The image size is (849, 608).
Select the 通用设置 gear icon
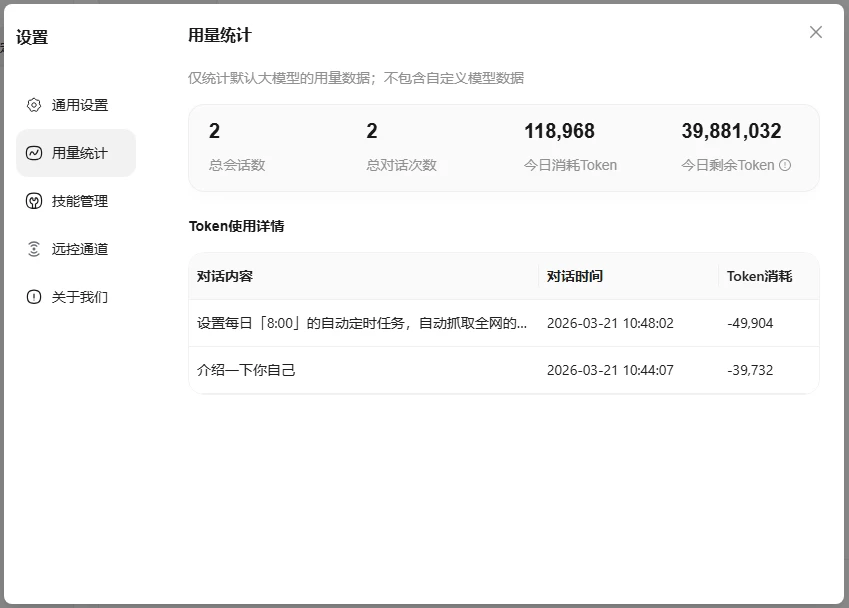coord(31,104)
